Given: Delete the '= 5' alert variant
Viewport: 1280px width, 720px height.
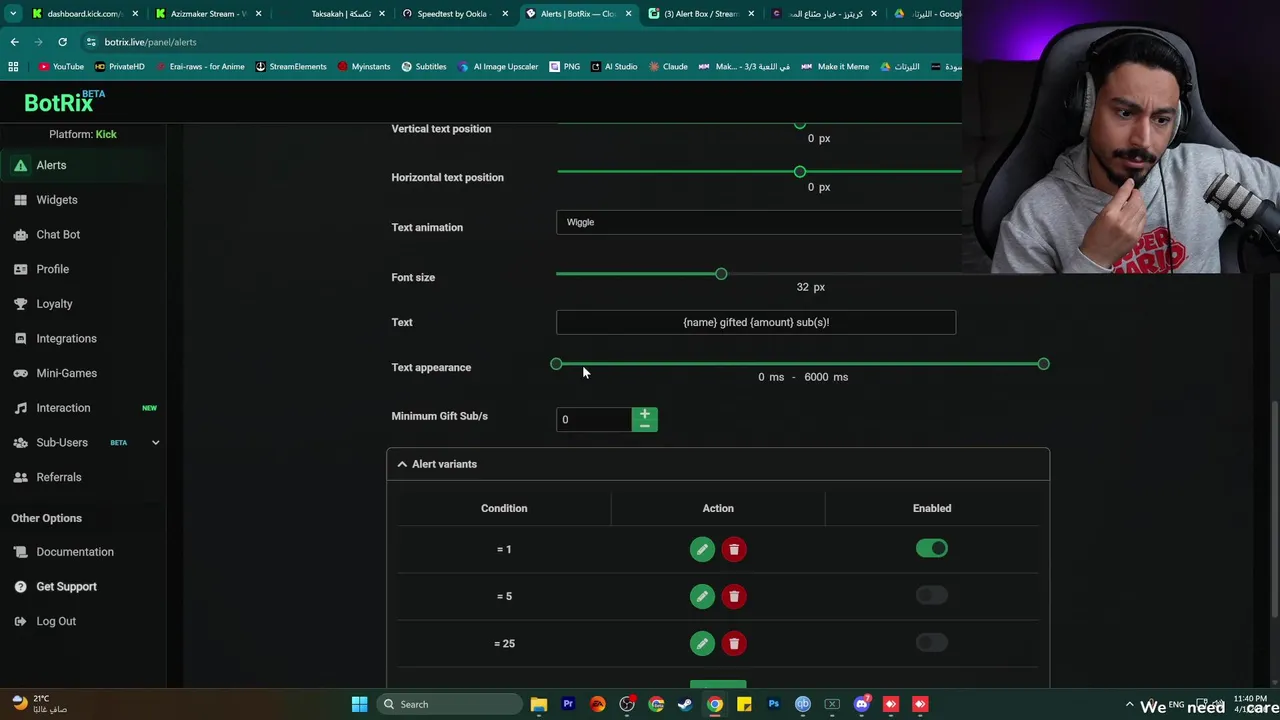Looking at the screenshot, I should click(x=734, y=596).
